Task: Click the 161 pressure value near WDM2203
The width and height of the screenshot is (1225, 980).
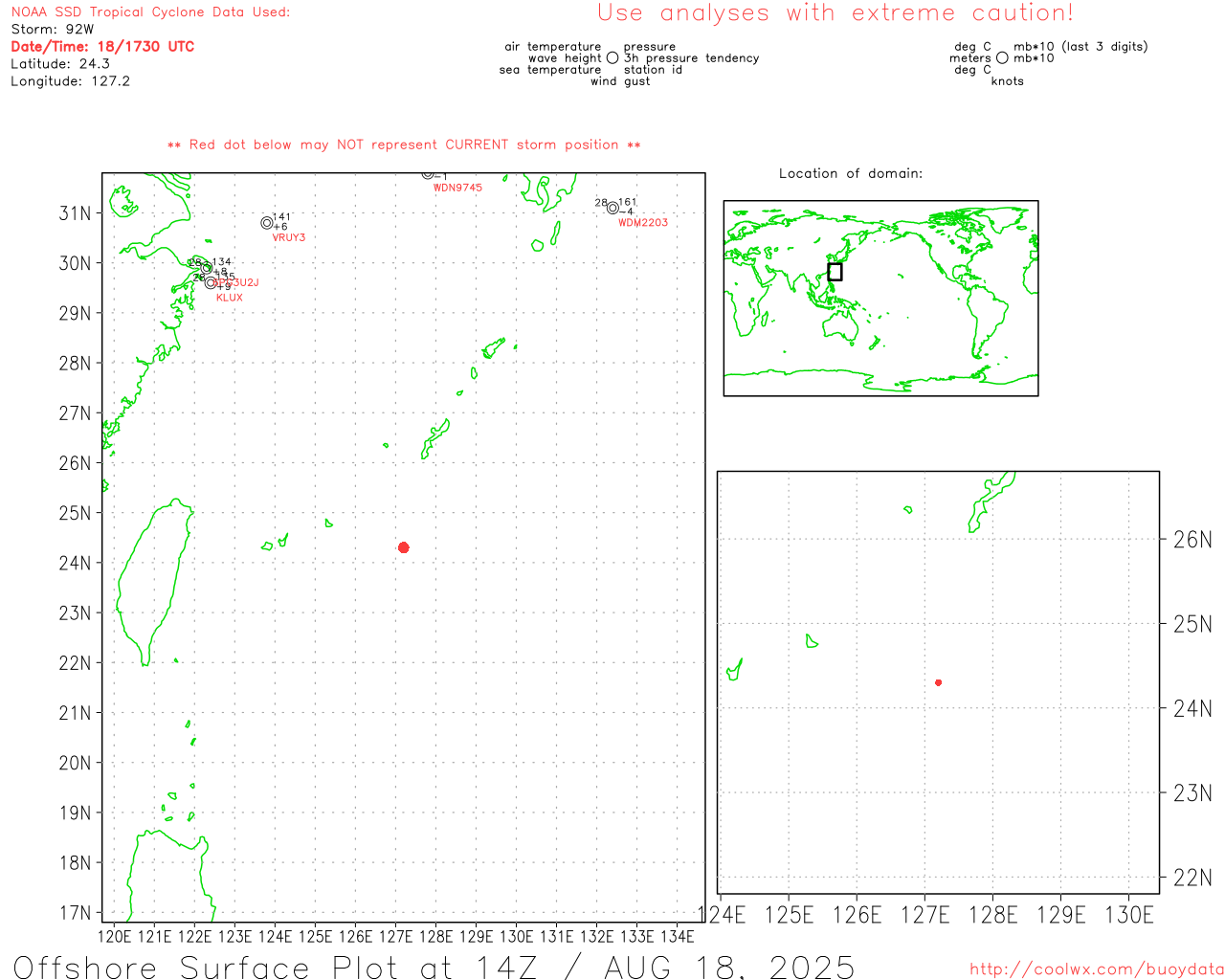Action: click(627, 202)
